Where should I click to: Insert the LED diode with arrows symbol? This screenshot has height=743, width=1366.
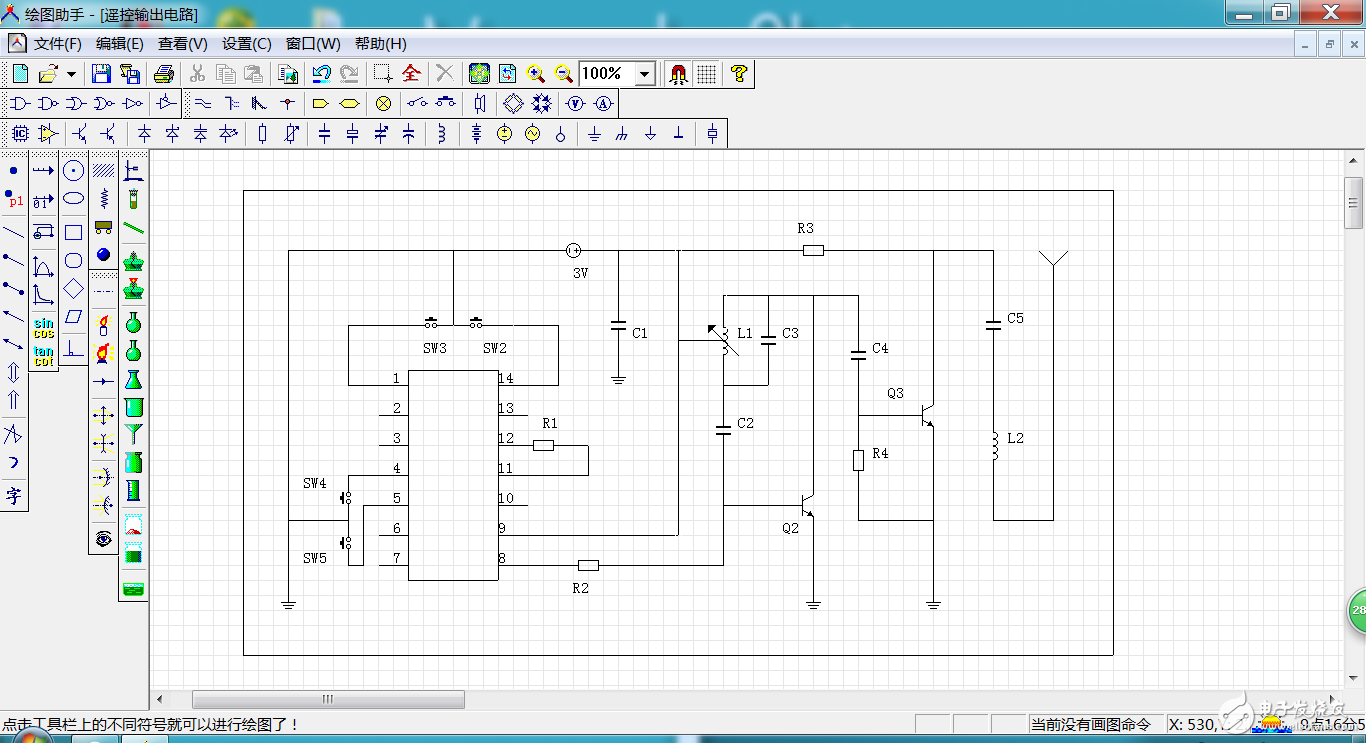[229, 133]
